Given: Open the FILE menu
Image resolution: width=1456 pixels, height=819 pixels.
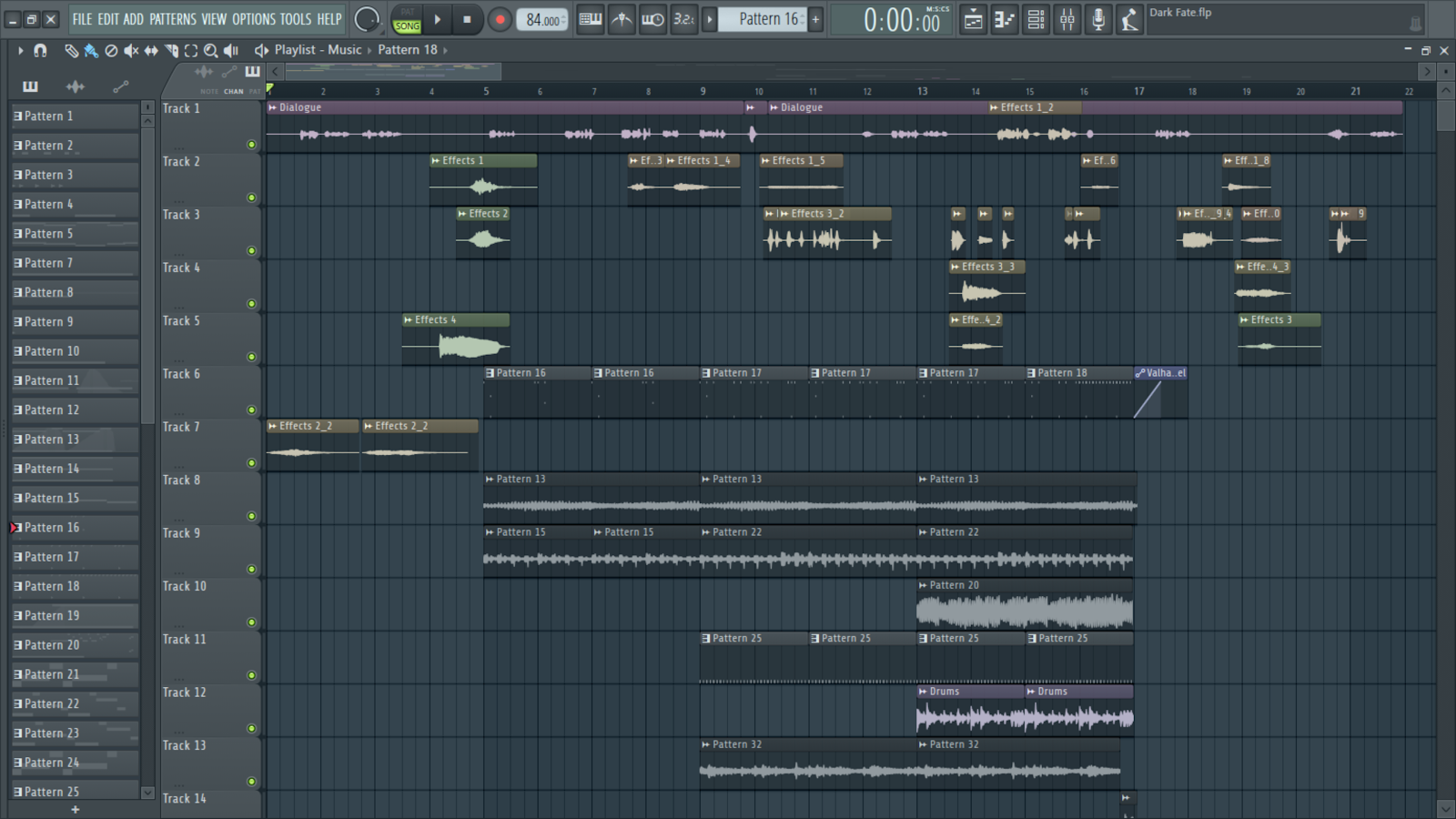Looking at the screenshot, I should click(82, 19).
